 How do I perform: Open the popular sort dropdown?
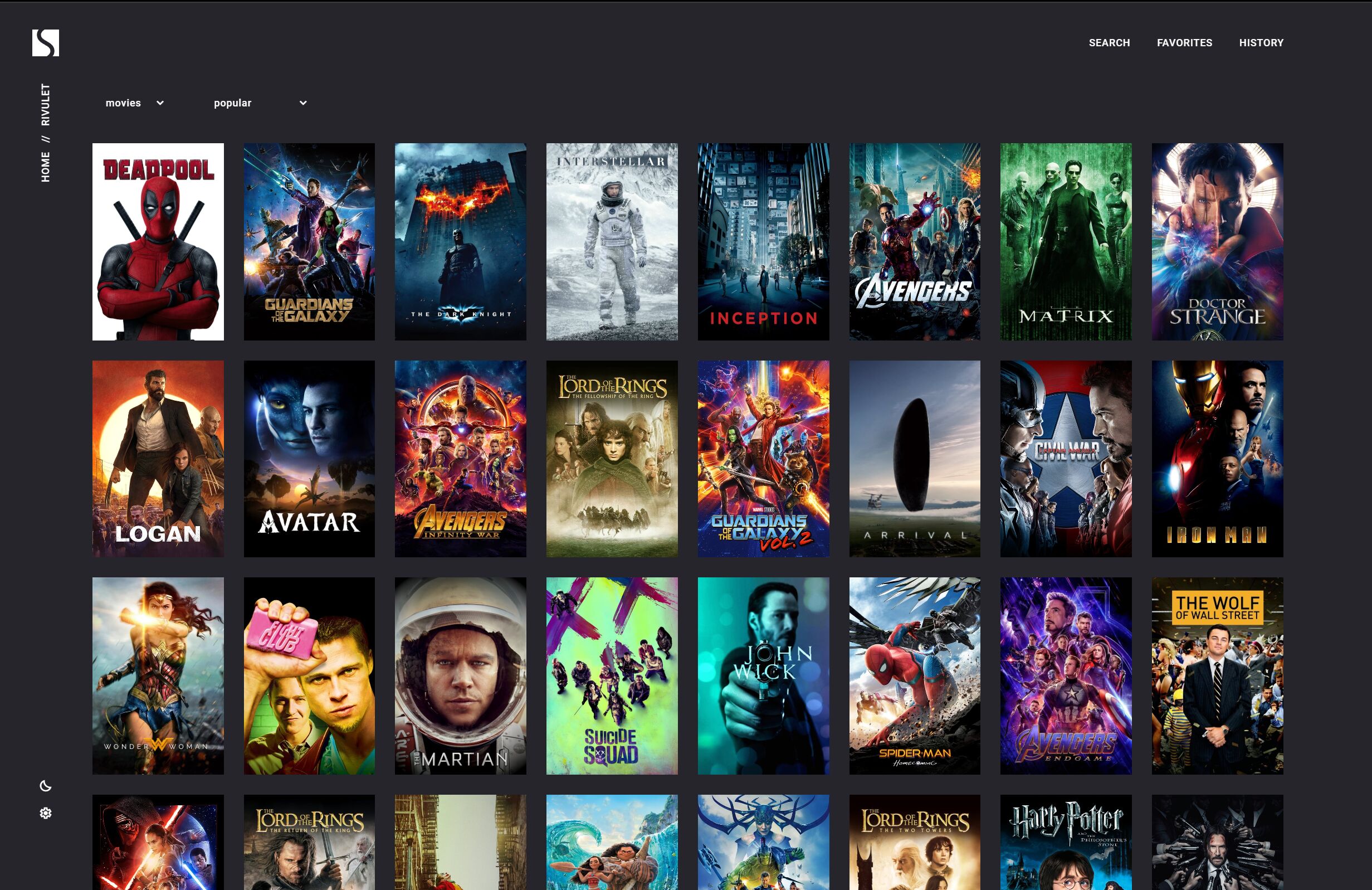(x=261, y=103)
